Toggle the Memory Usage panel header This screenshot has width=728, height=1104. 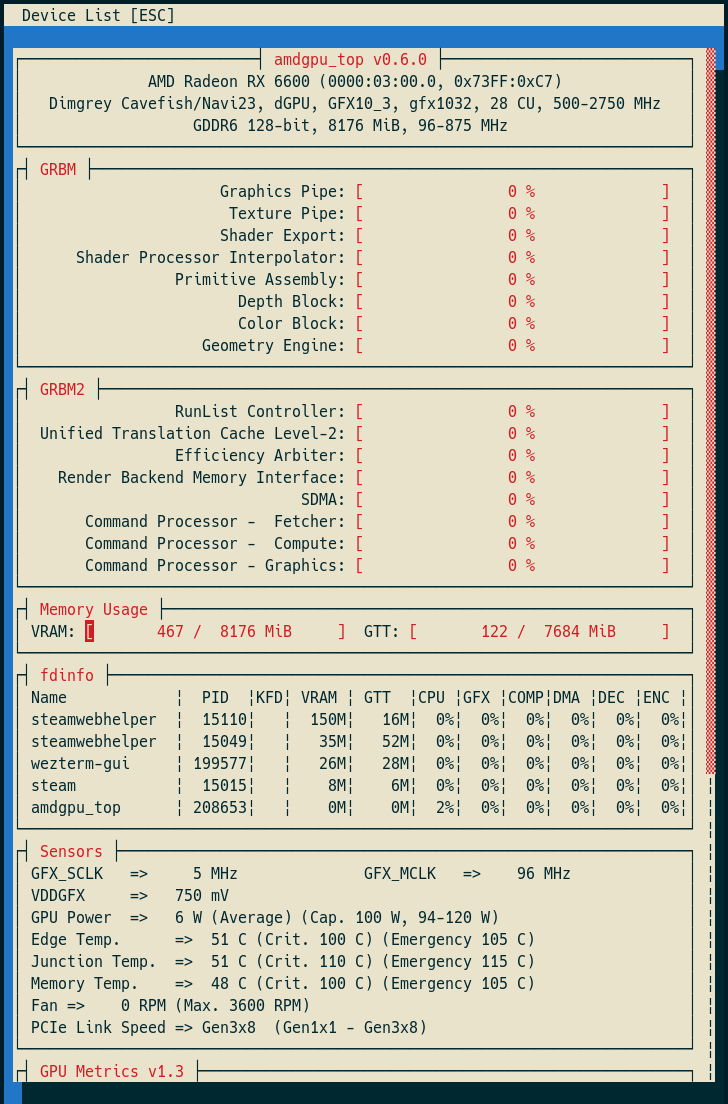(93, 610)
